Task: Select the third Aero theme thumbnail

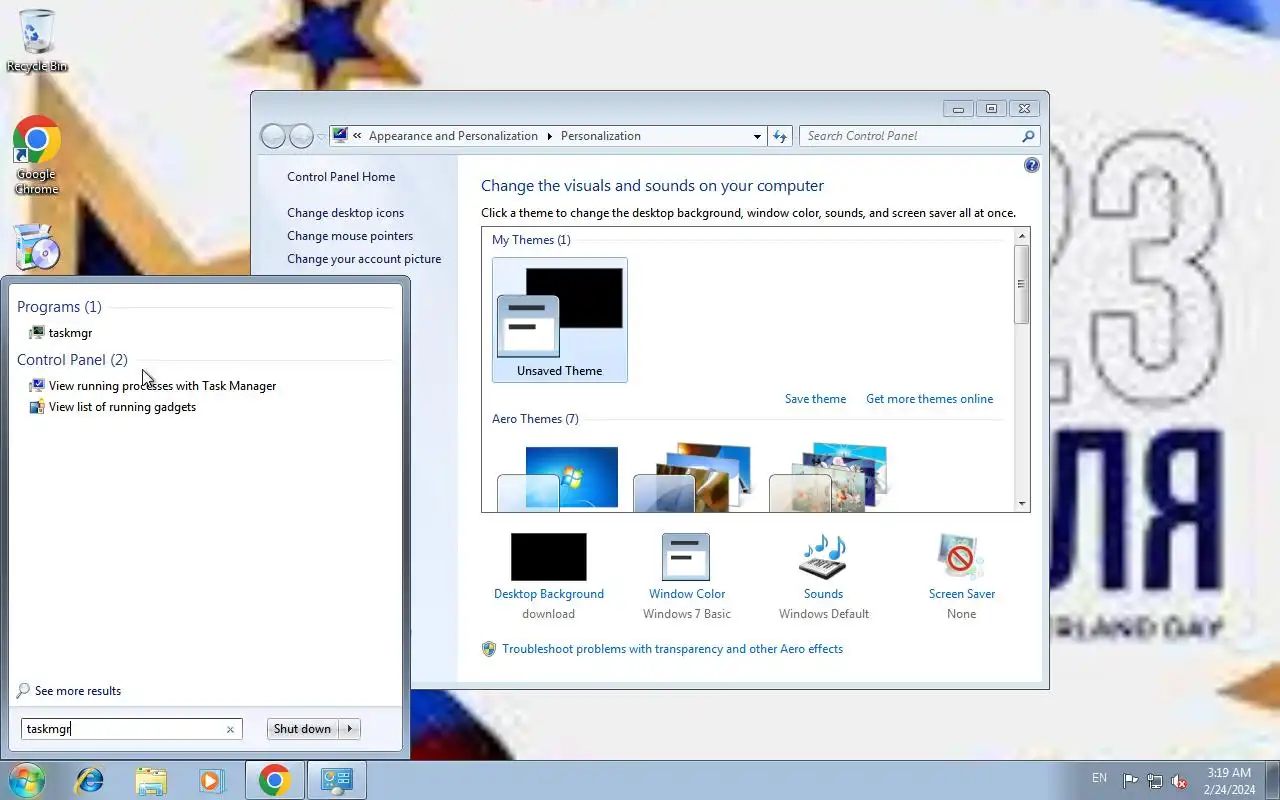Action: point(829,478)
